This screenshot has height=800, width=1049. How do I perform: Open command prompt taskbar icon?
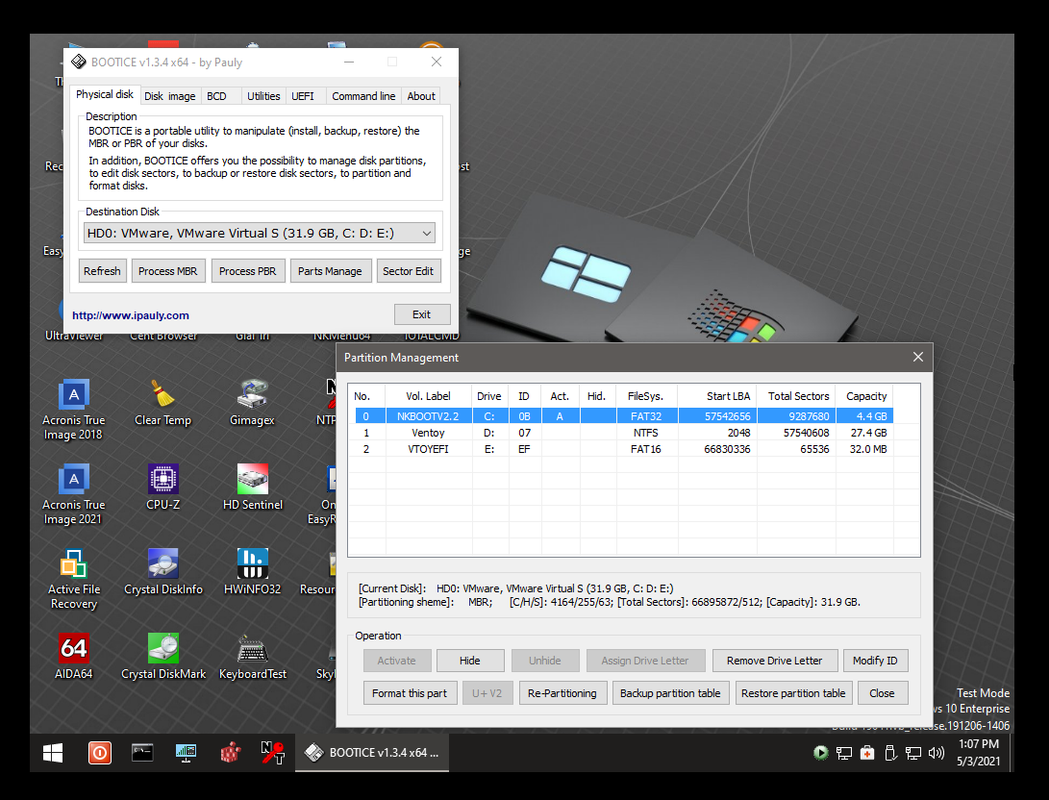(142, 753)
